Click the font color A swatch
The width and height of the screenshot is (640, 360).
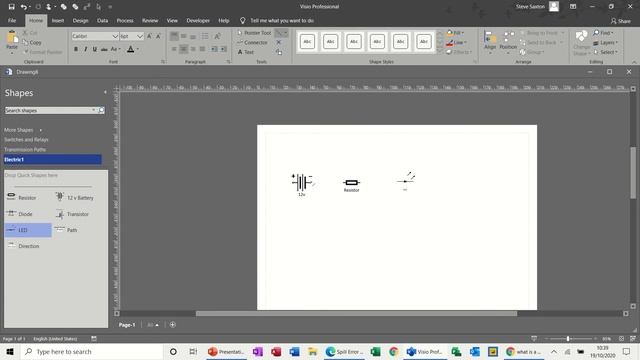click(131, 49)
